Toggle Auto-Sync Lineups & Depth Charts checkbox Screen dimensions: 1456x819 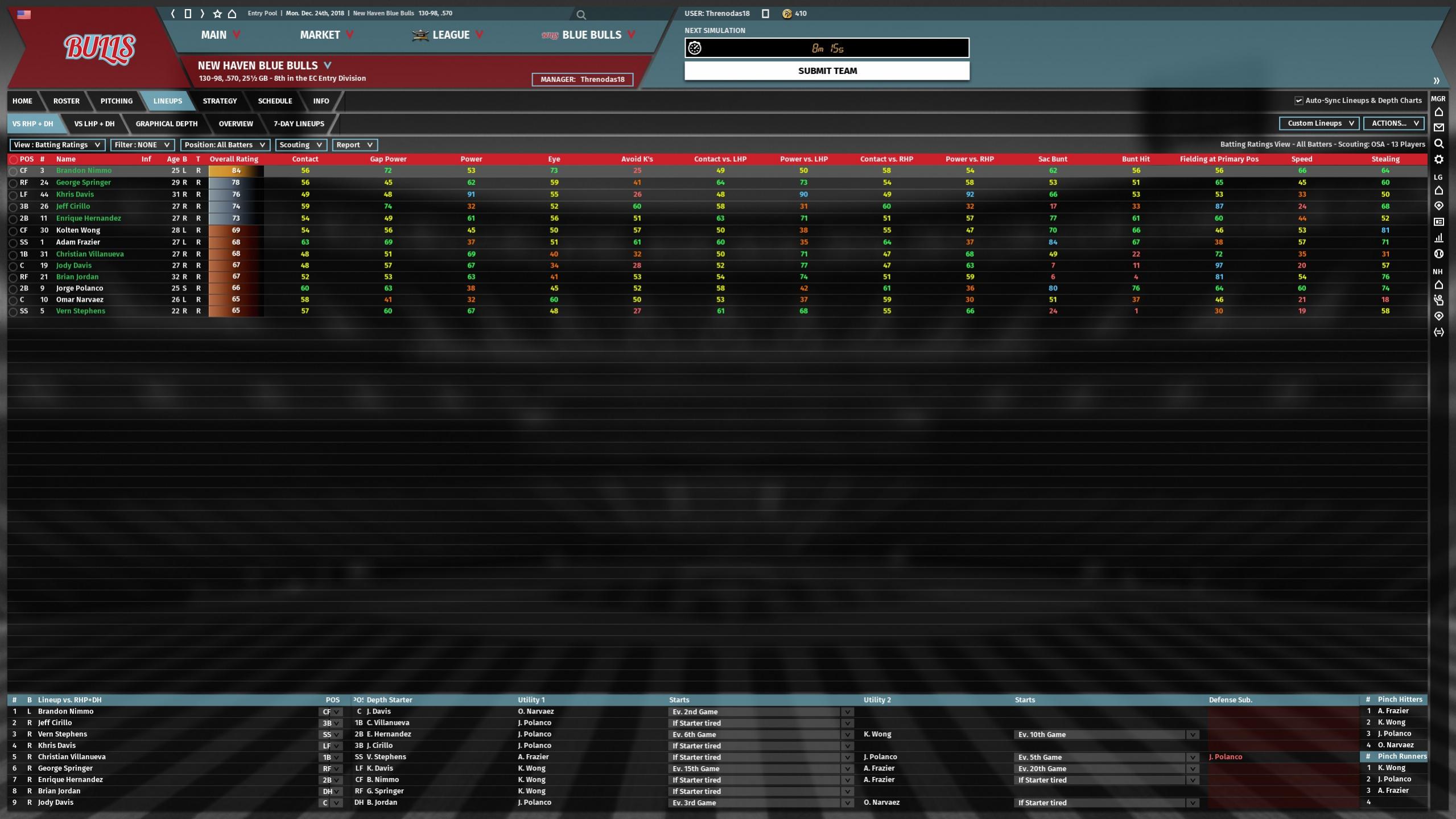pyautogui.click(x=1299, y=101)
